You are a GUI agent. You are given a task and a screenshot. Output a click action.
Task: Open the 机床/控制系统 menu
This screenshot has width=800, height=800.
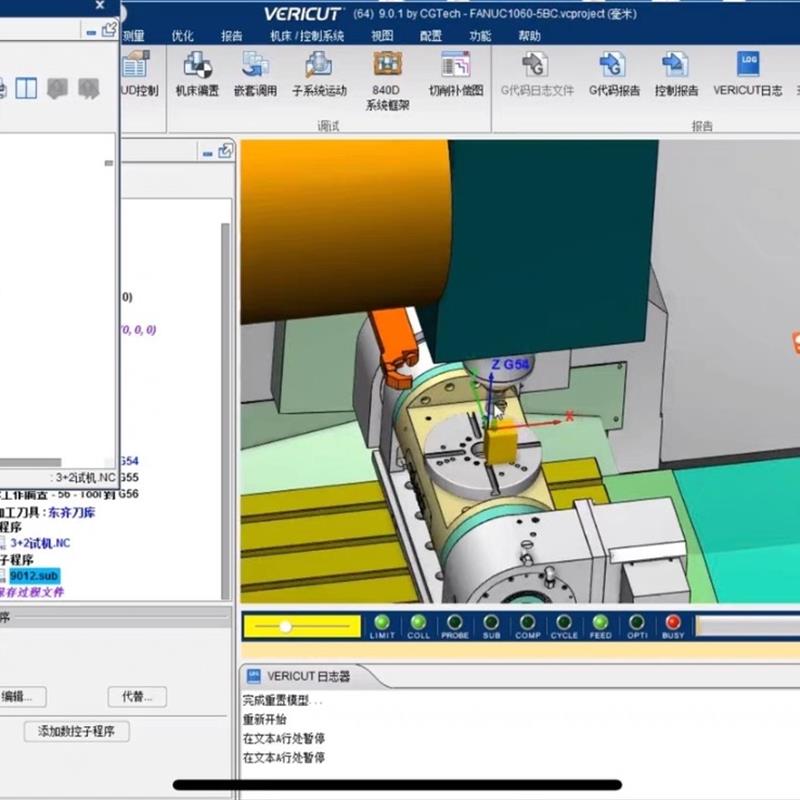click(307, 36)
